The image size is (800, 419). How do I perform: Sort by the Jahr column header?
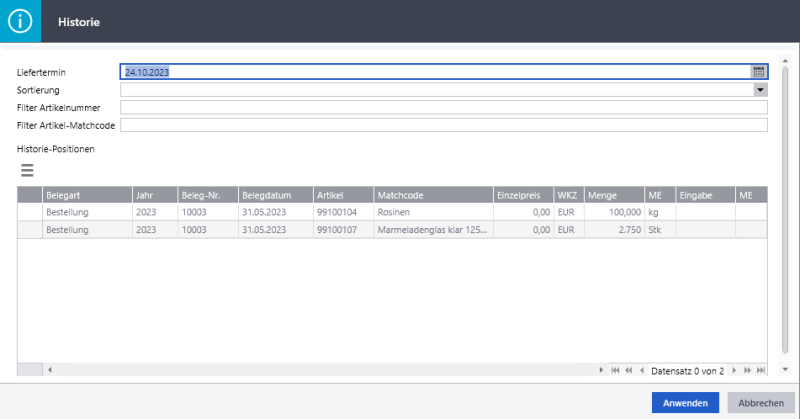pyautogui.click(x=155, y=195)
